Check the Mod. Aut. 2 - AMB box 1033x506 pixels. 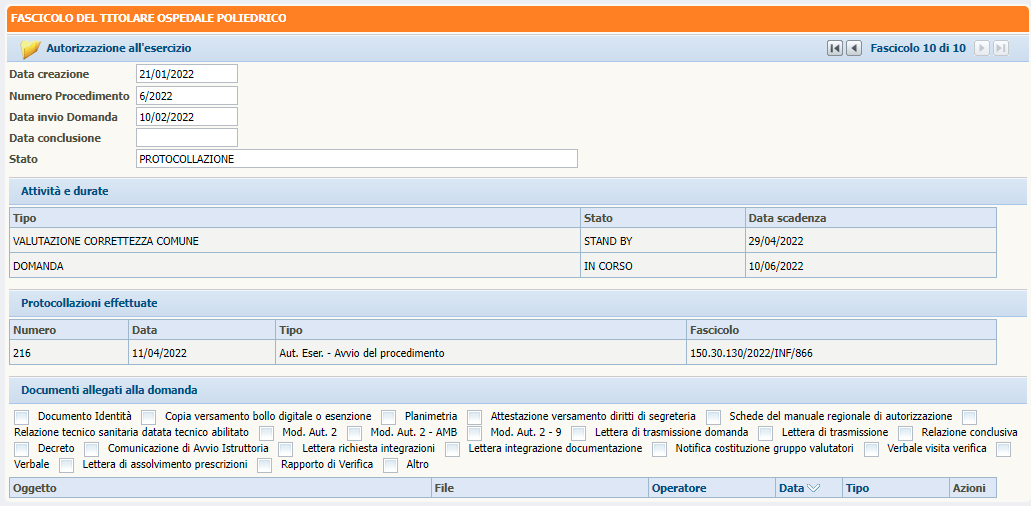tap(354, 433)
